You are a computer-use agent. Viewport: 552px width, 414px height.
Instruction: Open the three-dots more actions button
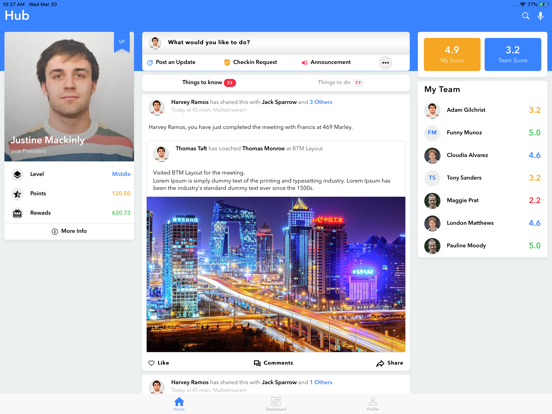[385, 63]
